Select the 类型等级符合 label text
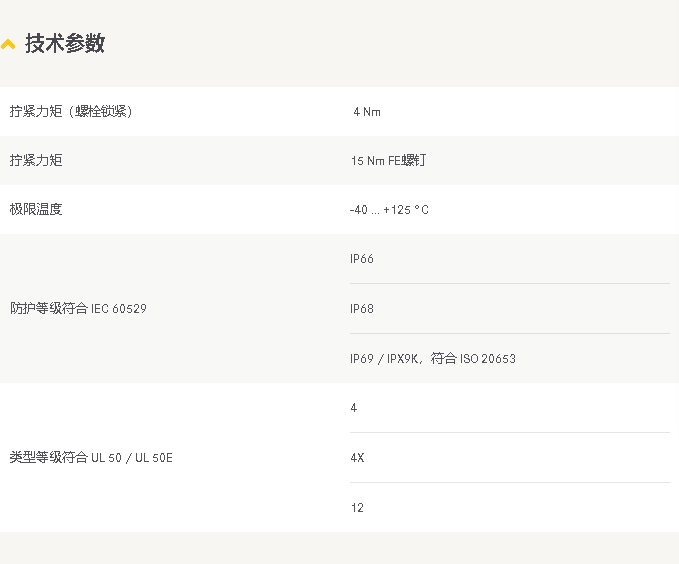The image size is (679, 564). (x=48, y=458)
